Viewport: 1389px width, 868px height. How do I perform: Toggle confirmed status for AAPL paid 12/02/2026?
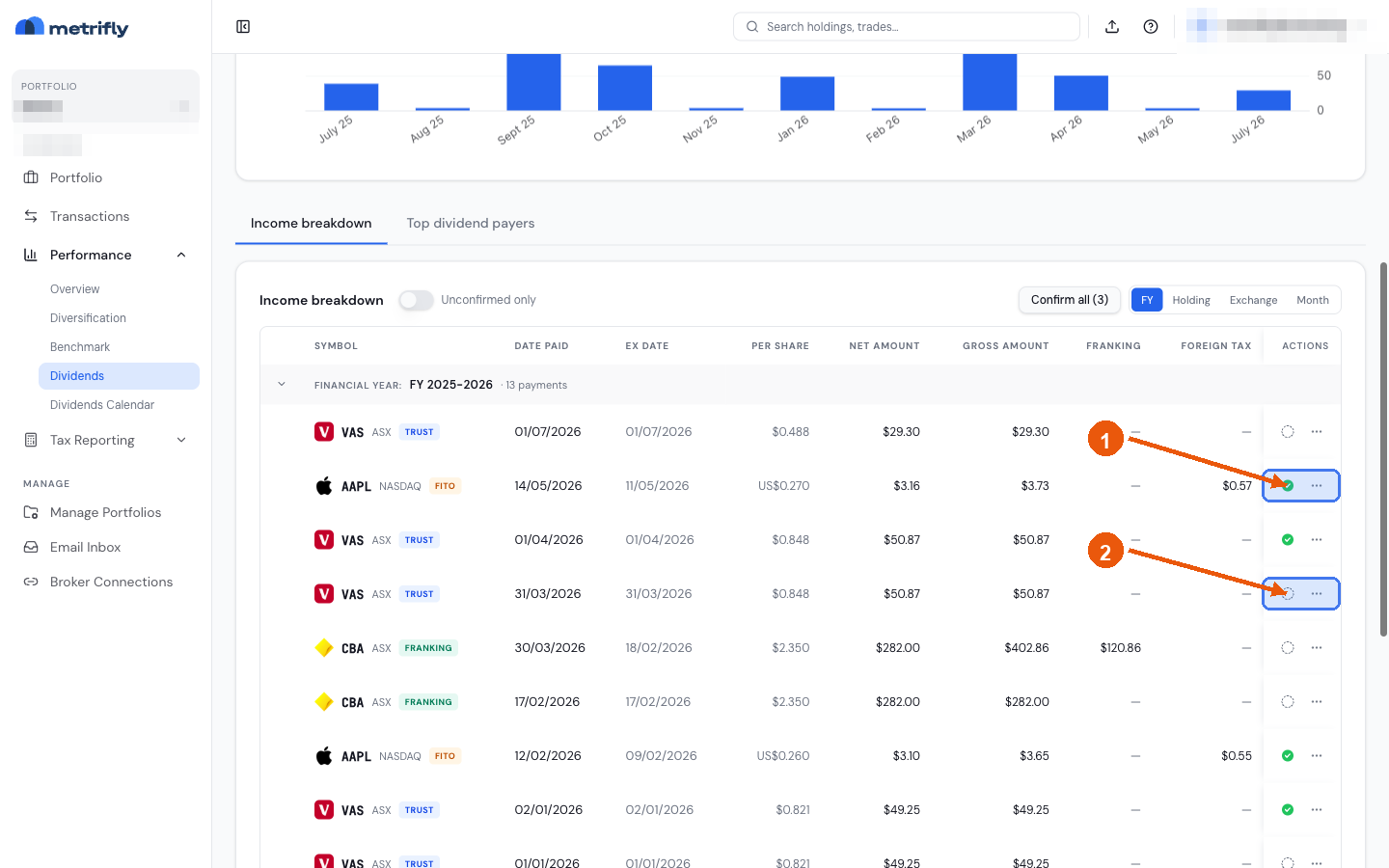pyautogui.click(x=1288, y=756)
